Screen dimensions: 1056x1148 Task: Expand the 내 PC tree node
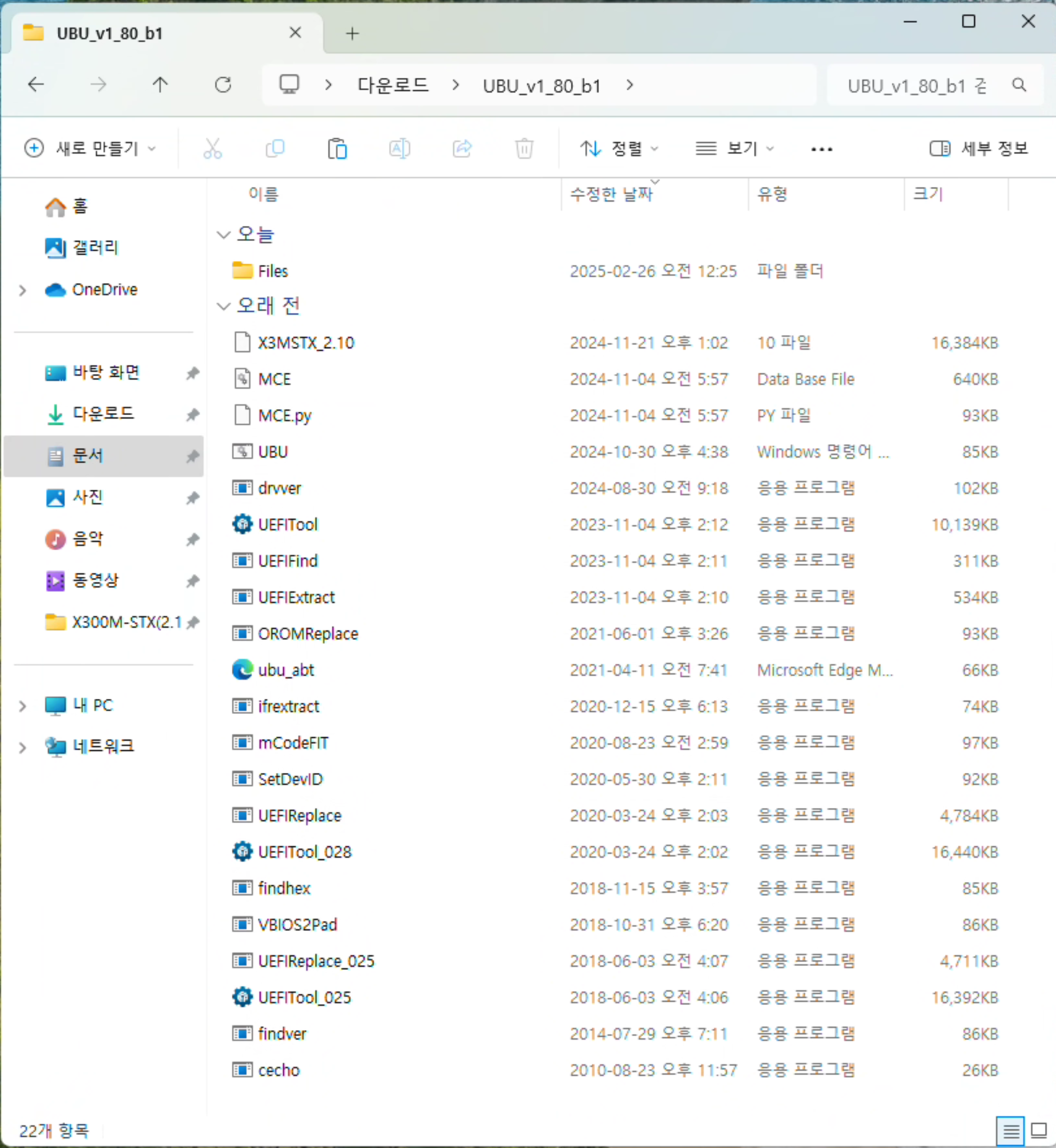pyautogui.click(x=22, y=706)
